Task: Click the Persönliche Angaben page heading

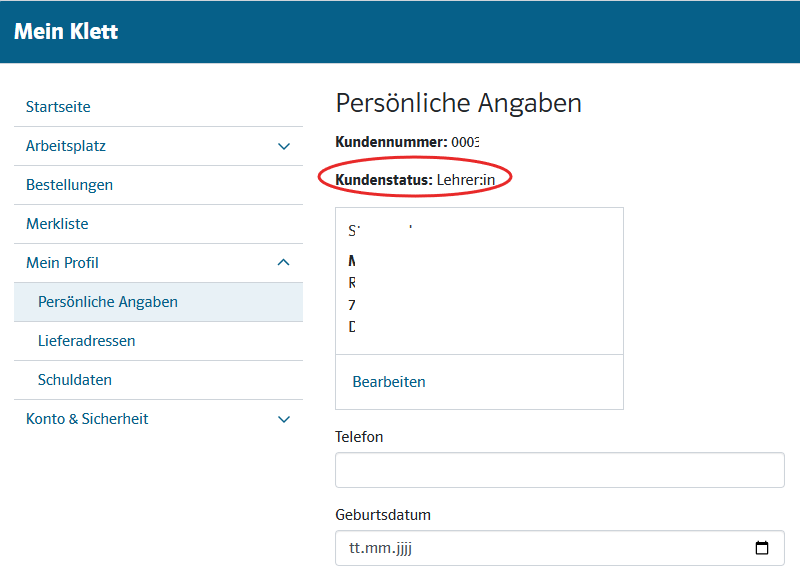Action: pos(459,103)
